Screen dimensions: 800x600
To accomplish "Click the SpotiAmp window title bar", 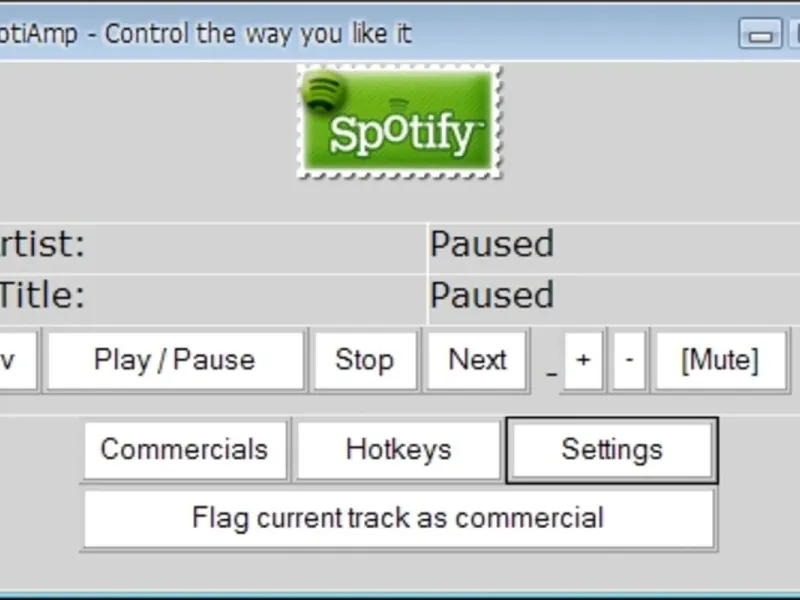I will click(x=300, y=33).
